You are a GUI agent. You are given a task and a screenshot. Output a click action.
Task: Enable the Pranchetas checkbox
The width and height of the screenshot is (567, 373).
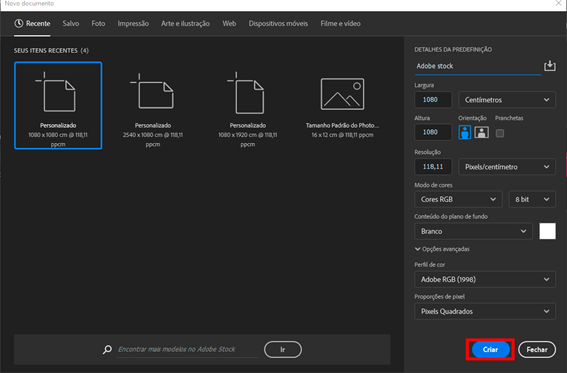coord(500,133)
